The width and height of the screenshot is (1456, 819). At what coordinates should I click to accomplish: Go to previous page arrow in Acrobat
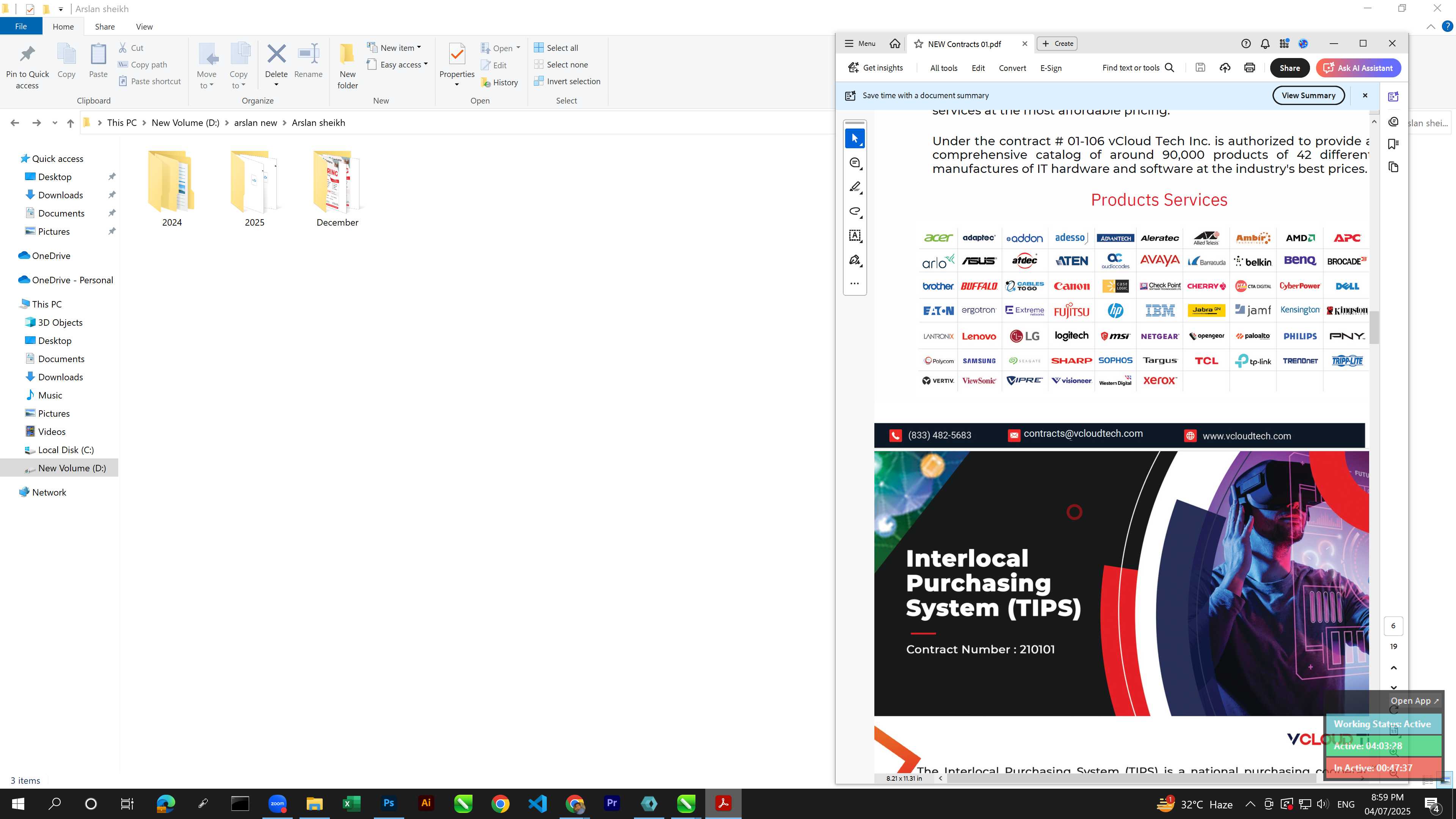[x=1393, y=667]
